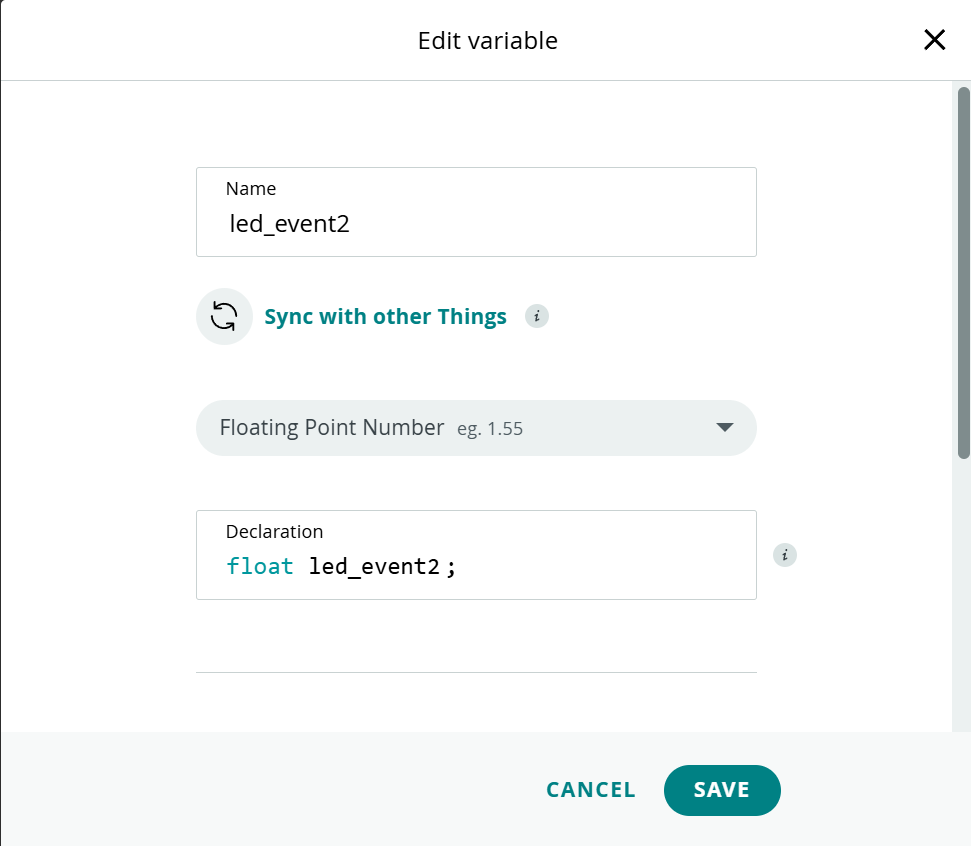971x846 pixels.
Task: Open info icon beside Sync with other Things
Action: [x=537, y=317]
